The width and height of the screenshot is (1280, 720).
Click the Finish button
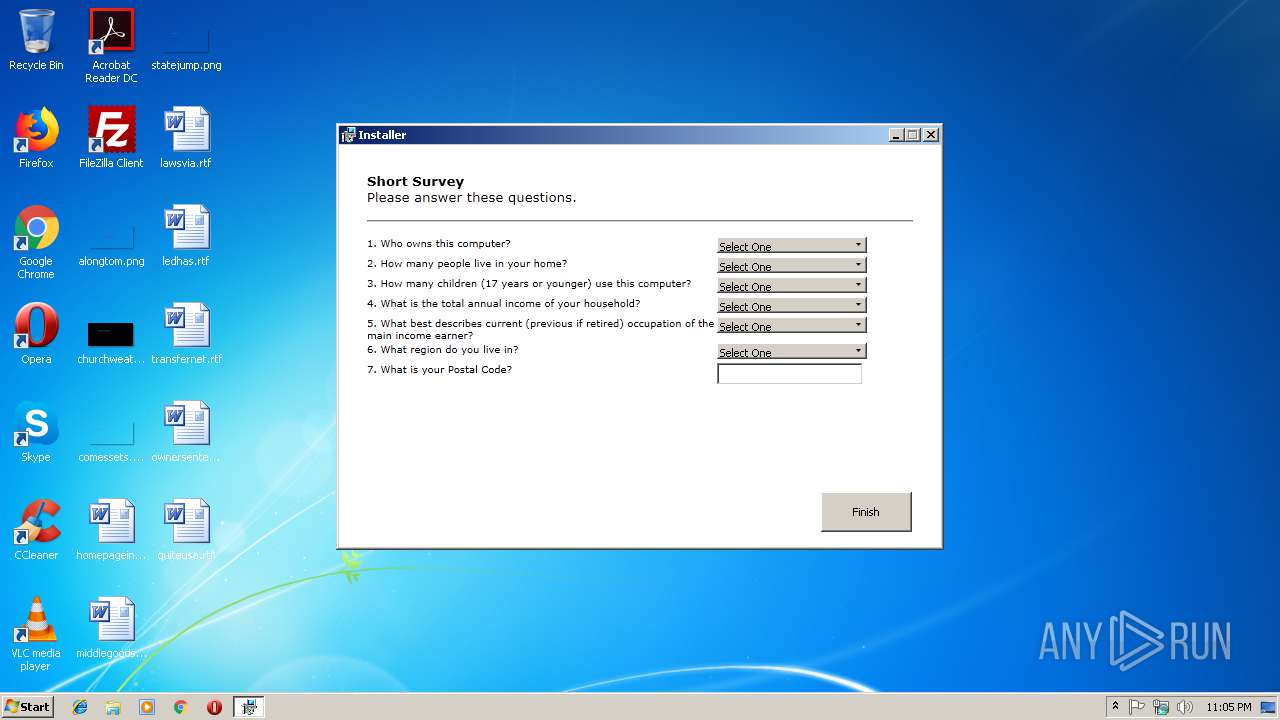click(x=866, y=512)
